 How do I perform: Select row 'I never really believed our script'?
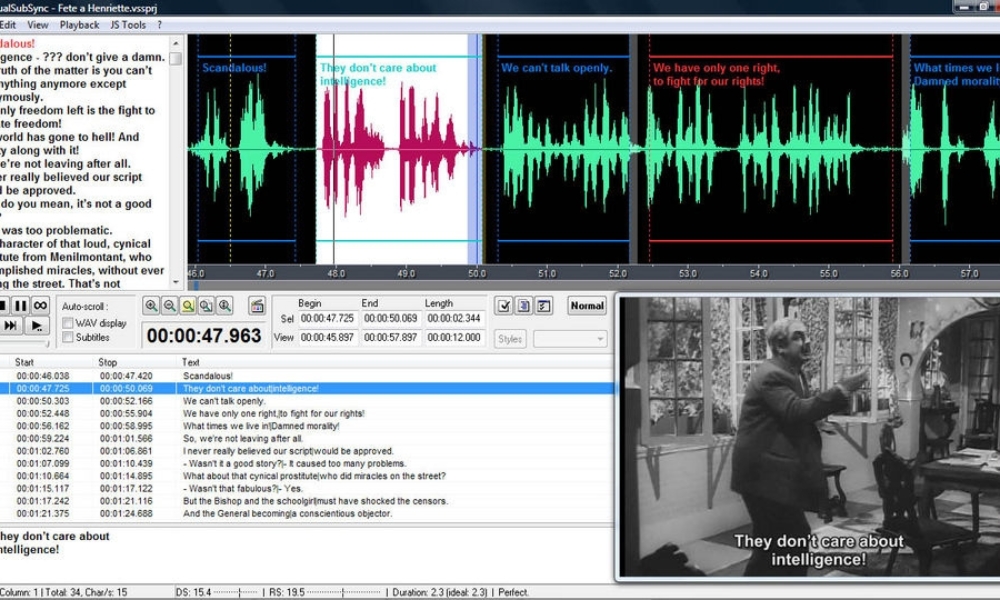point(307,451)
